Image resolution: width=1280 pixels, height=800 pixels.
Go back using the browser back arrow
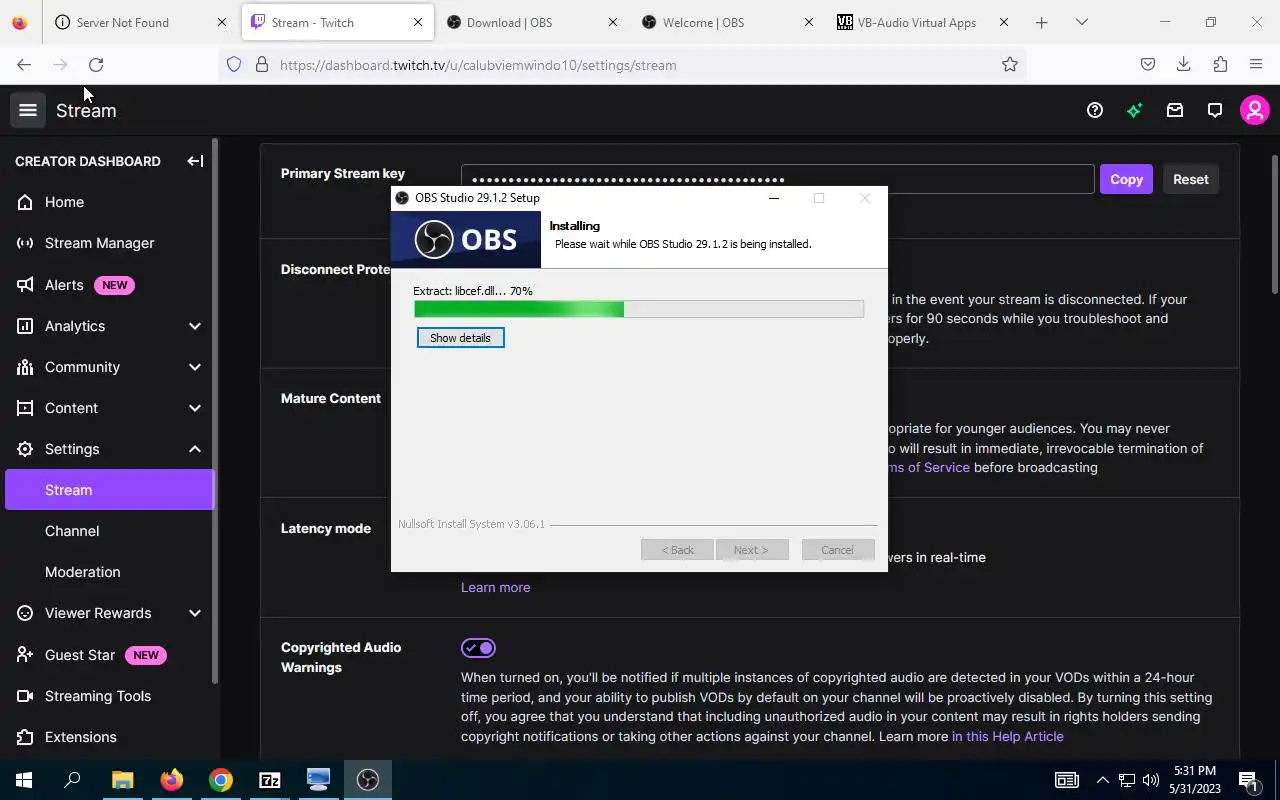pyautogui.click(x=24, y=64)
